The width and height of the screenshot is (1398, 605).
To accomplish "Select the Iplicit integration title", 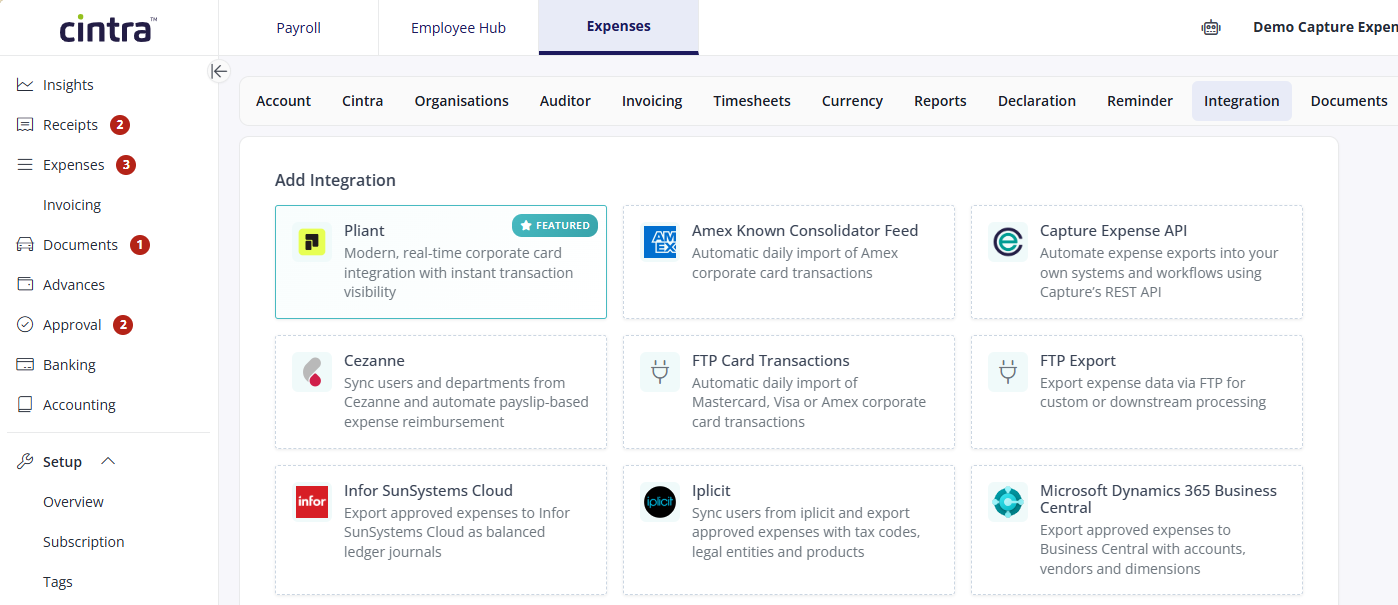I will coord(711,490).
